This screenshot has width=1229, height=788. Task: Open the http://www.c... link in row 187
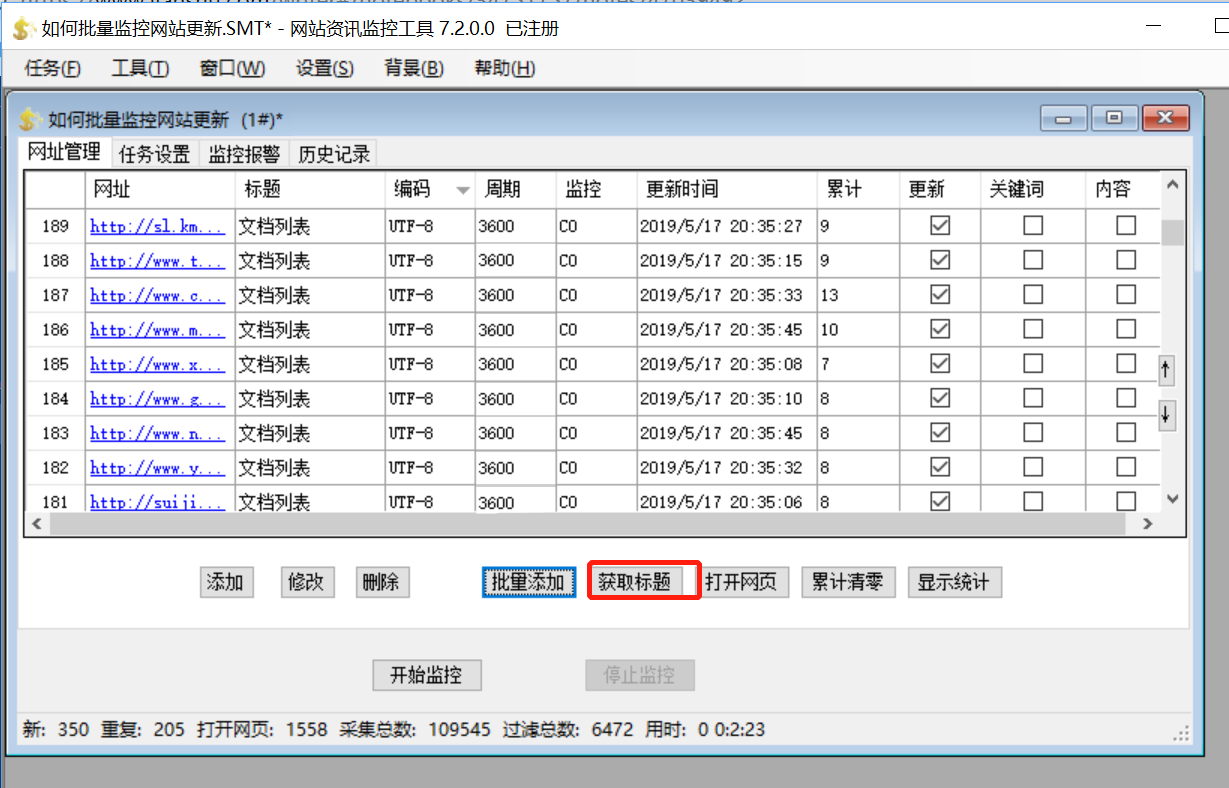pos(157,296)
